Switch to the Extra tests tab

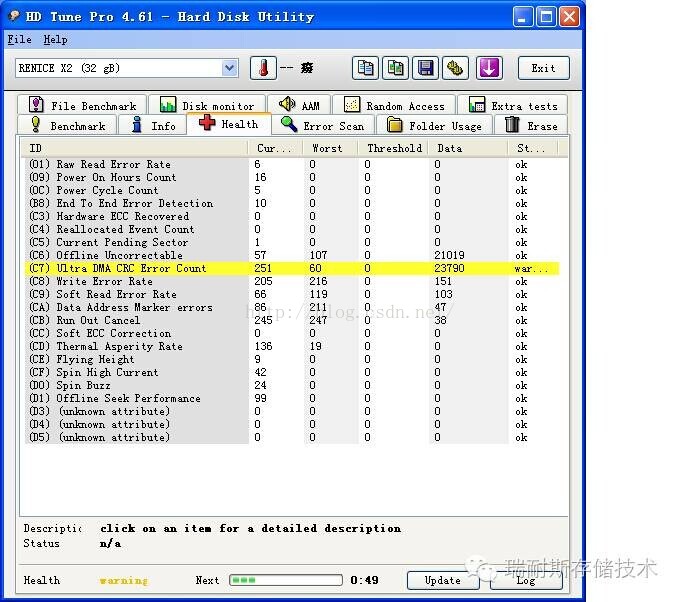[x=513, y=105]
